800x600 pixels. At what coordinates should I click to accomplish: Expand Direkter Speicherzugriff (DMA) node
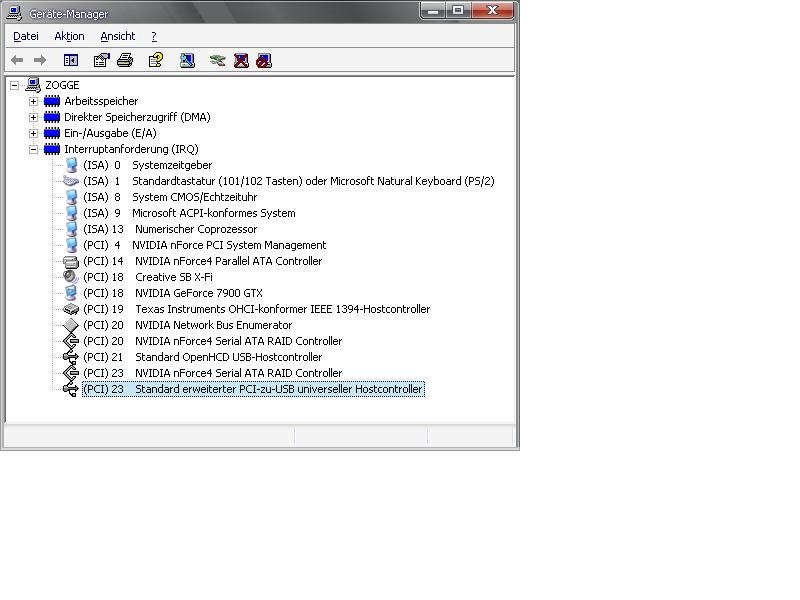(33, 117)
